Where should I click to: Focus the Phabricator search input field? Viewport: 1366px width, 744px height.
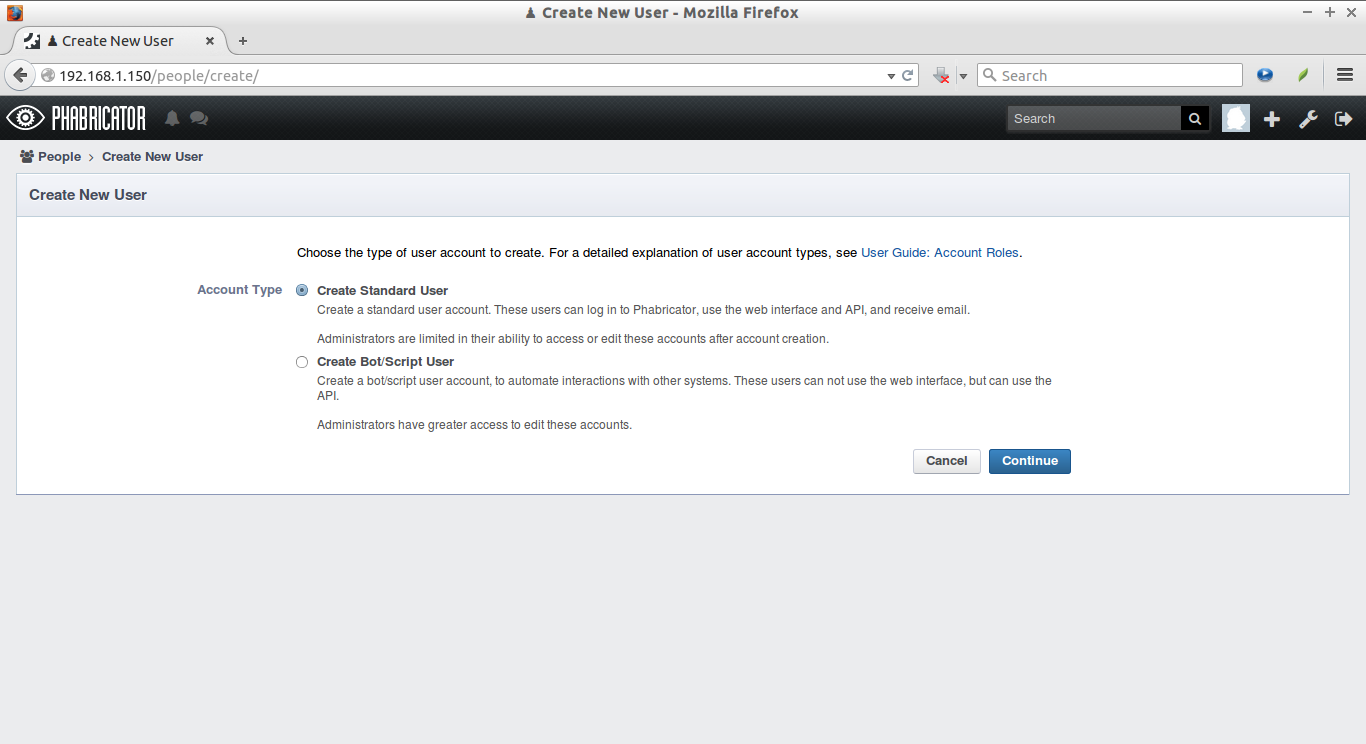tap(1094, 118)
